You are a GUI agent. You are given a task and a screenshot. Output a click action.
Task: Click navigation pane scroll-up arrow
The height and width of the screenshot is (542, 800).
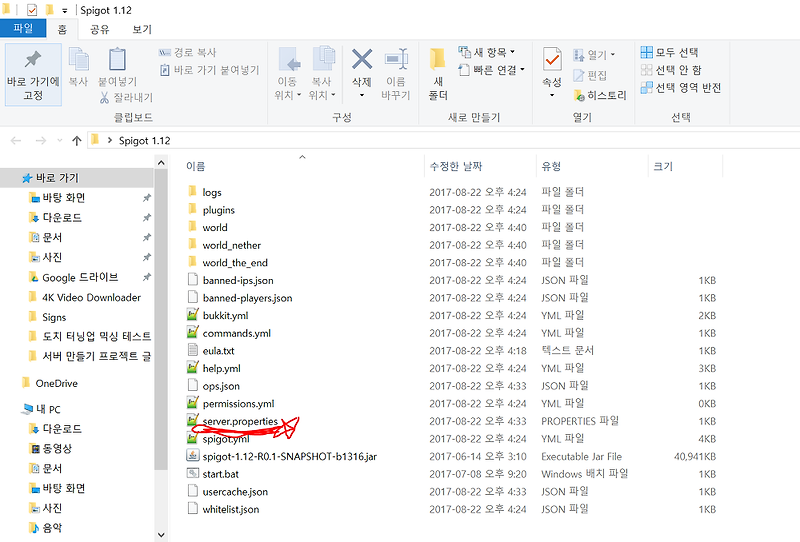[x=161, y=163]
